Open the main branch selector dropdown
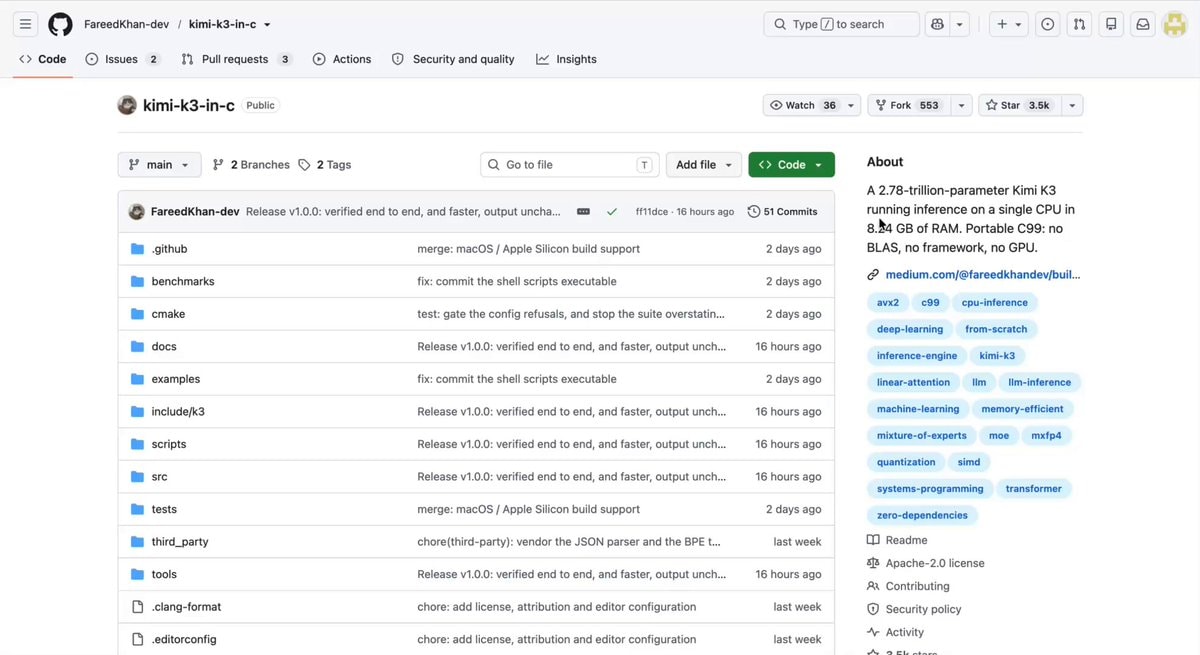Viewport: 1200px width, 655px height. 159,165
